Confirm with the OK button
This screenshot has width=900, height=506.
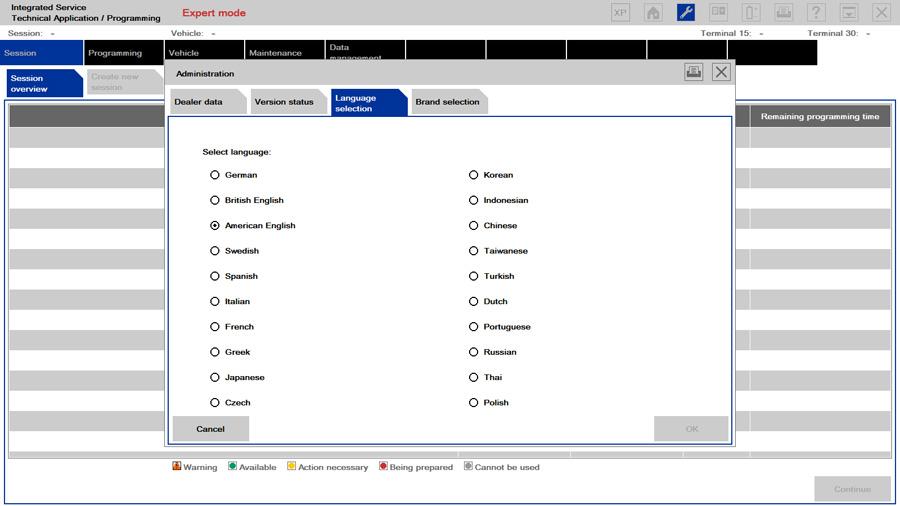[x=691, y=429]
